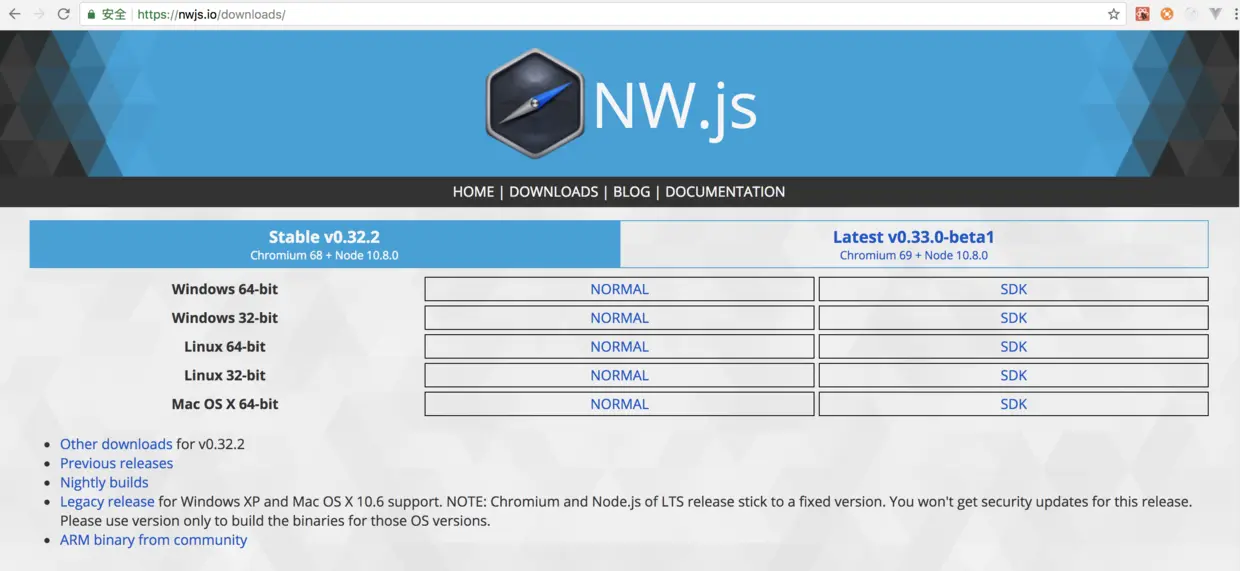Bookmark this page with the star icon
1240x571 pixels.
click(x=1113, y=14)
